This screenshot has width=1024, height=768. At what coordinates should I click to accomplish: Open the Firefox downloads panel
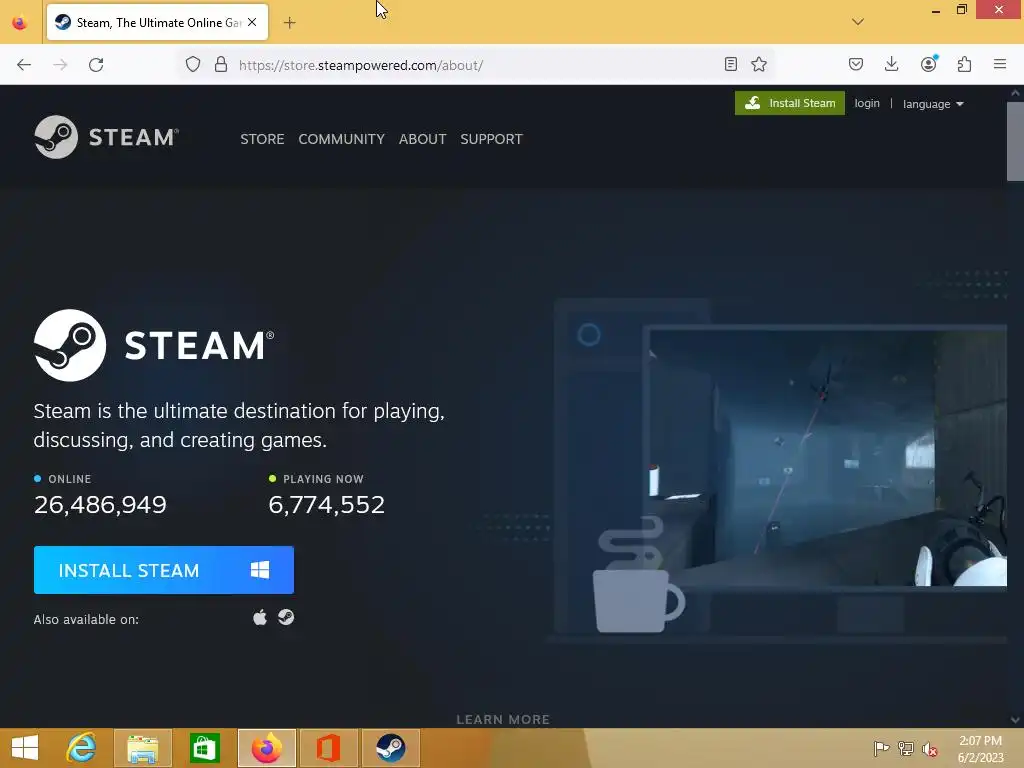pos(891,64)
